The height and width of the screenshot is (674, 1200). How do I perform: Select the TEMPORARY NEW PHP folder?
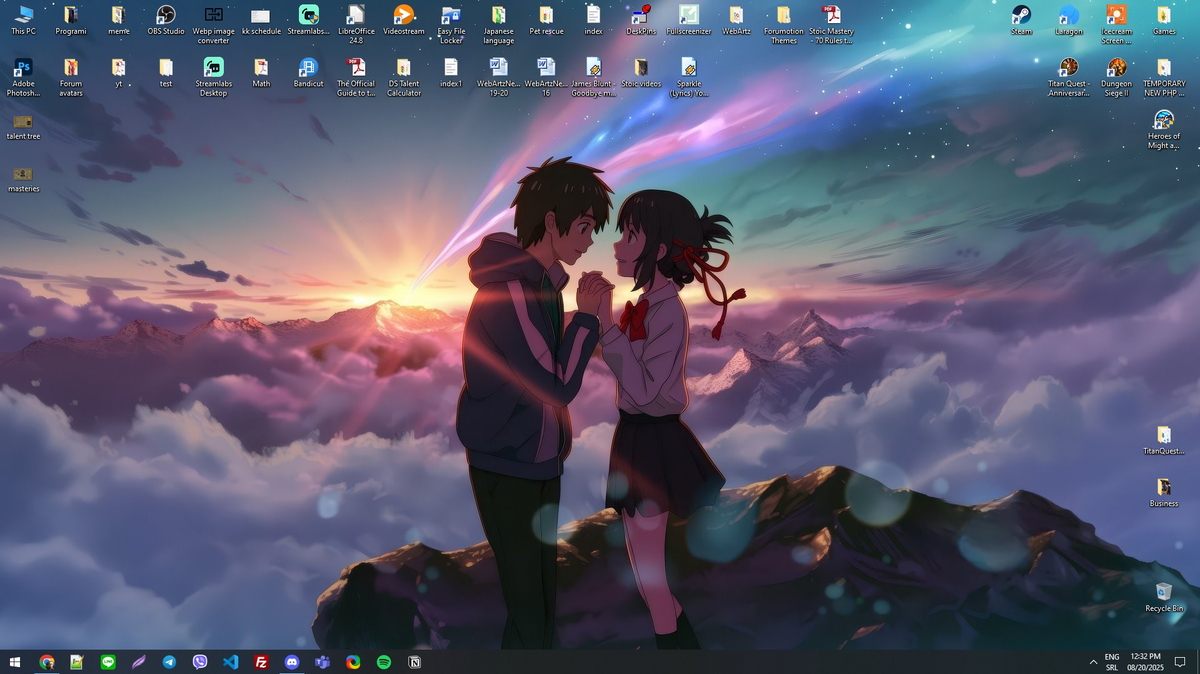click(x=1164, y=78)
